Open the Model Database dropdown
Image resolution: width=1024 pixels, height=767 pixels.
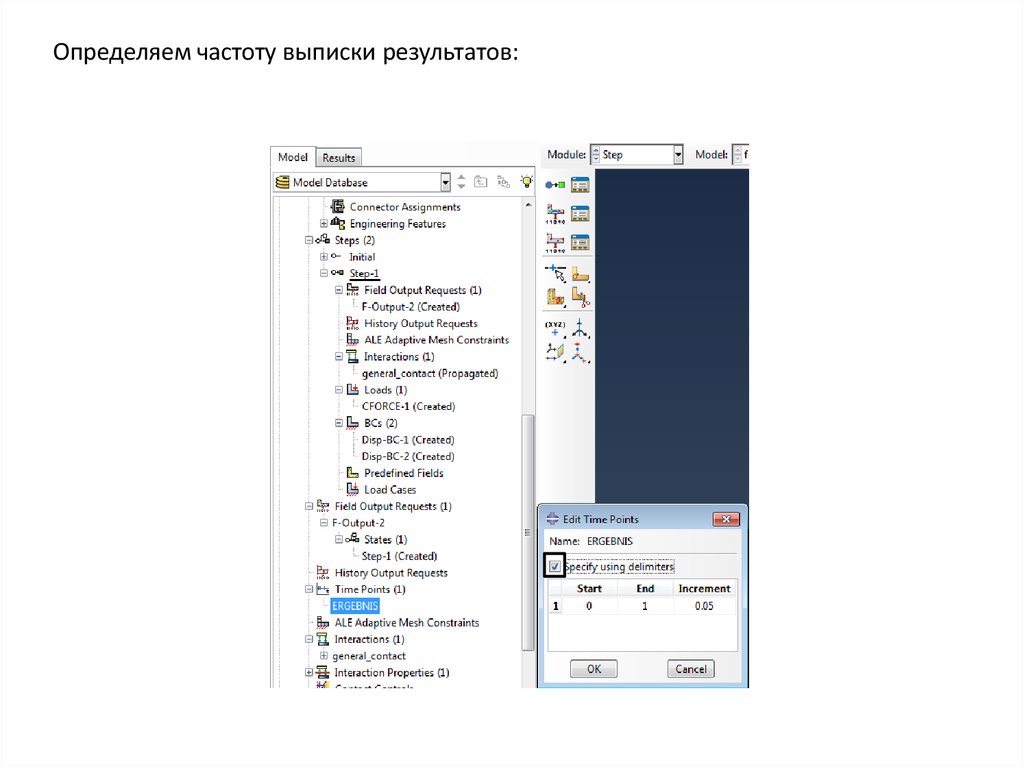pyautogui.click(x=445, y=182)
